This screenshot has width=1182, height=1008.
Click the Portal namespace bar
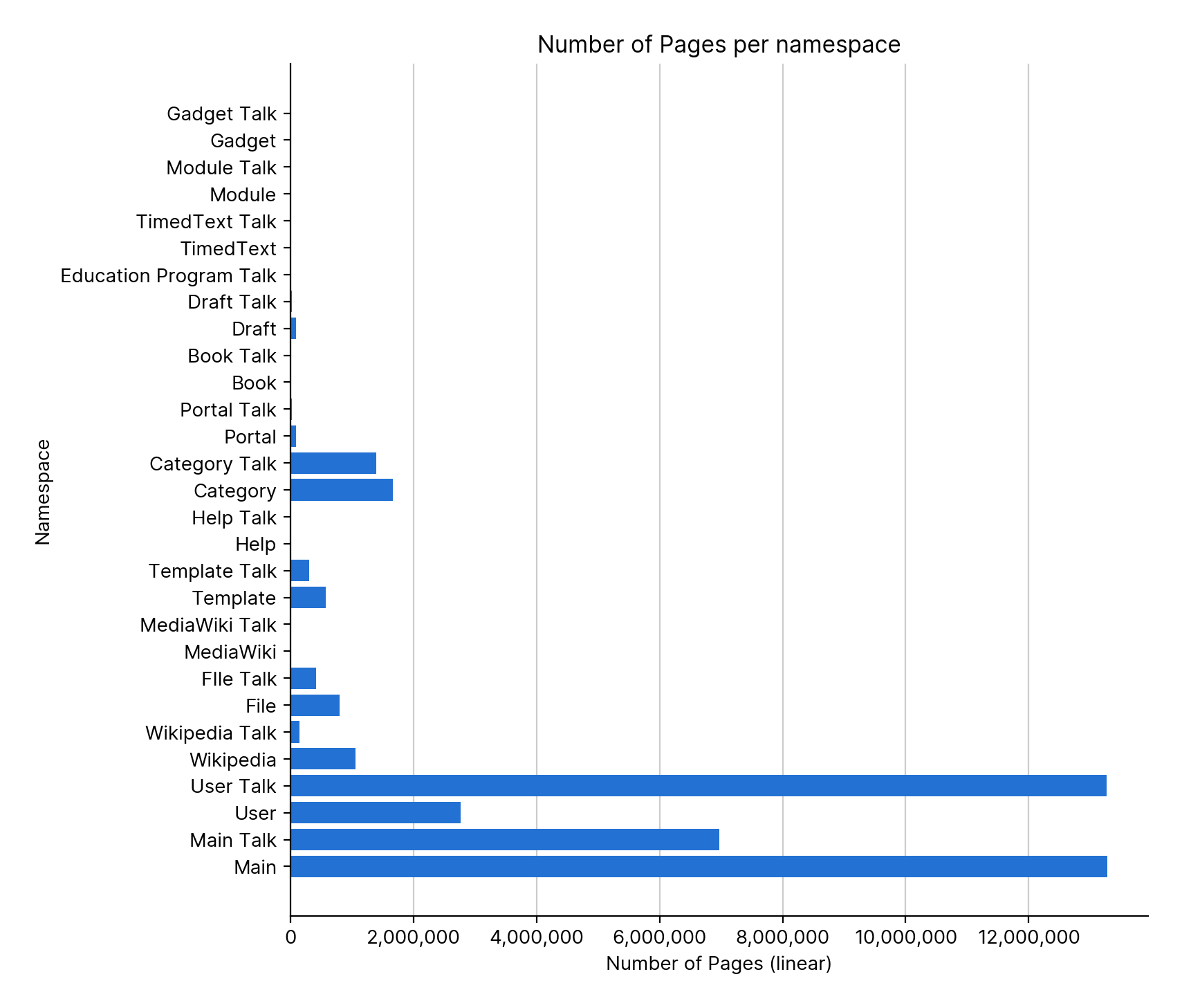(293, 437)
